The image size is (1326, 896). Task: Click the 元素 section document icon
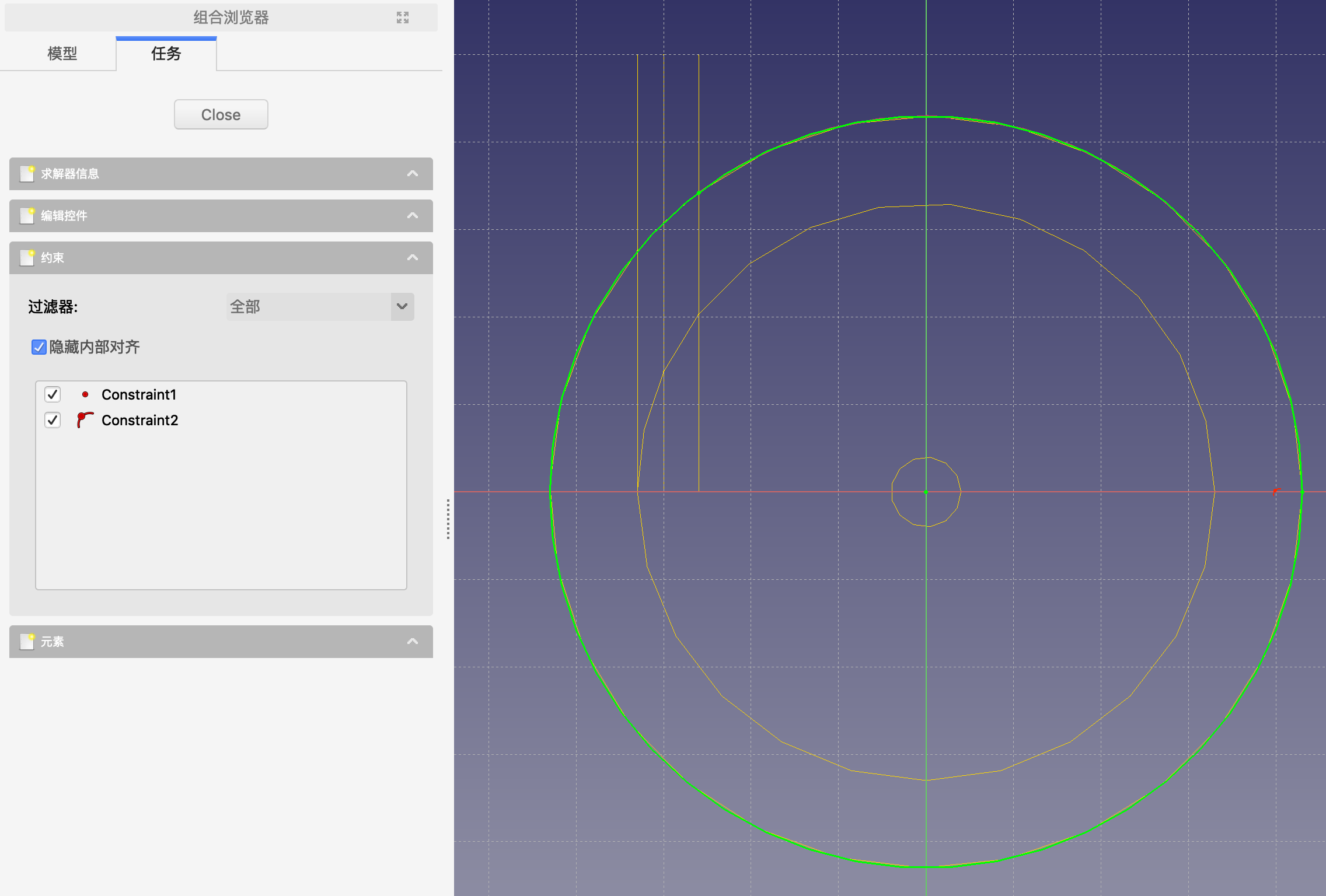click(27, 642)
